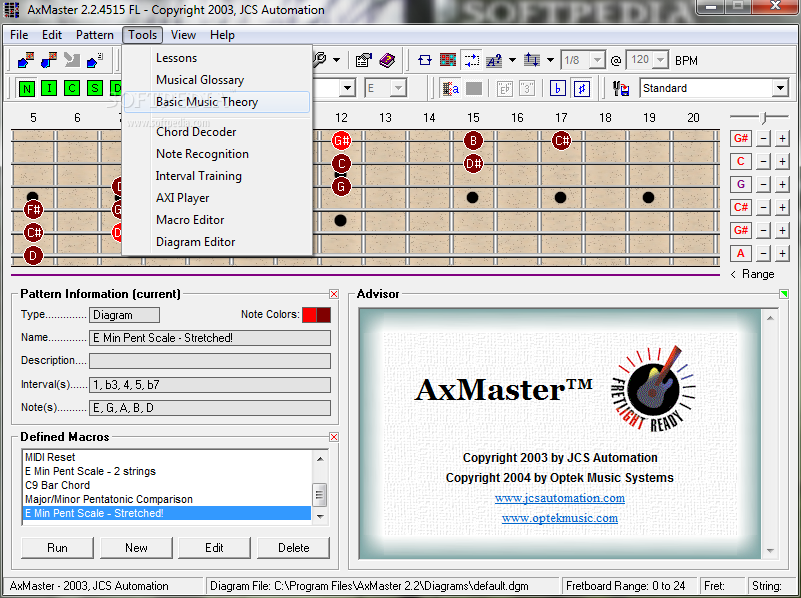Open the Pattern menu
The width and height of the screenshot is (801, 598).
[95, 35]
